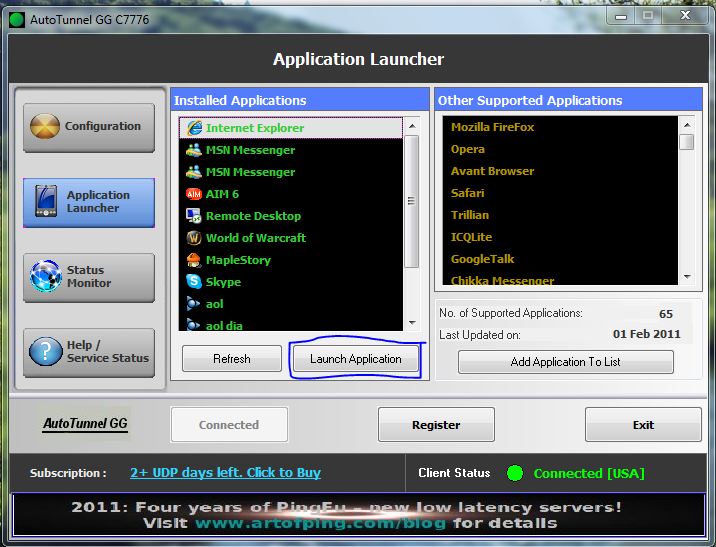Click Installed Applications scroll-up arrow
Viewport: 716px width, 547px height.
click(x=412, y=126)
